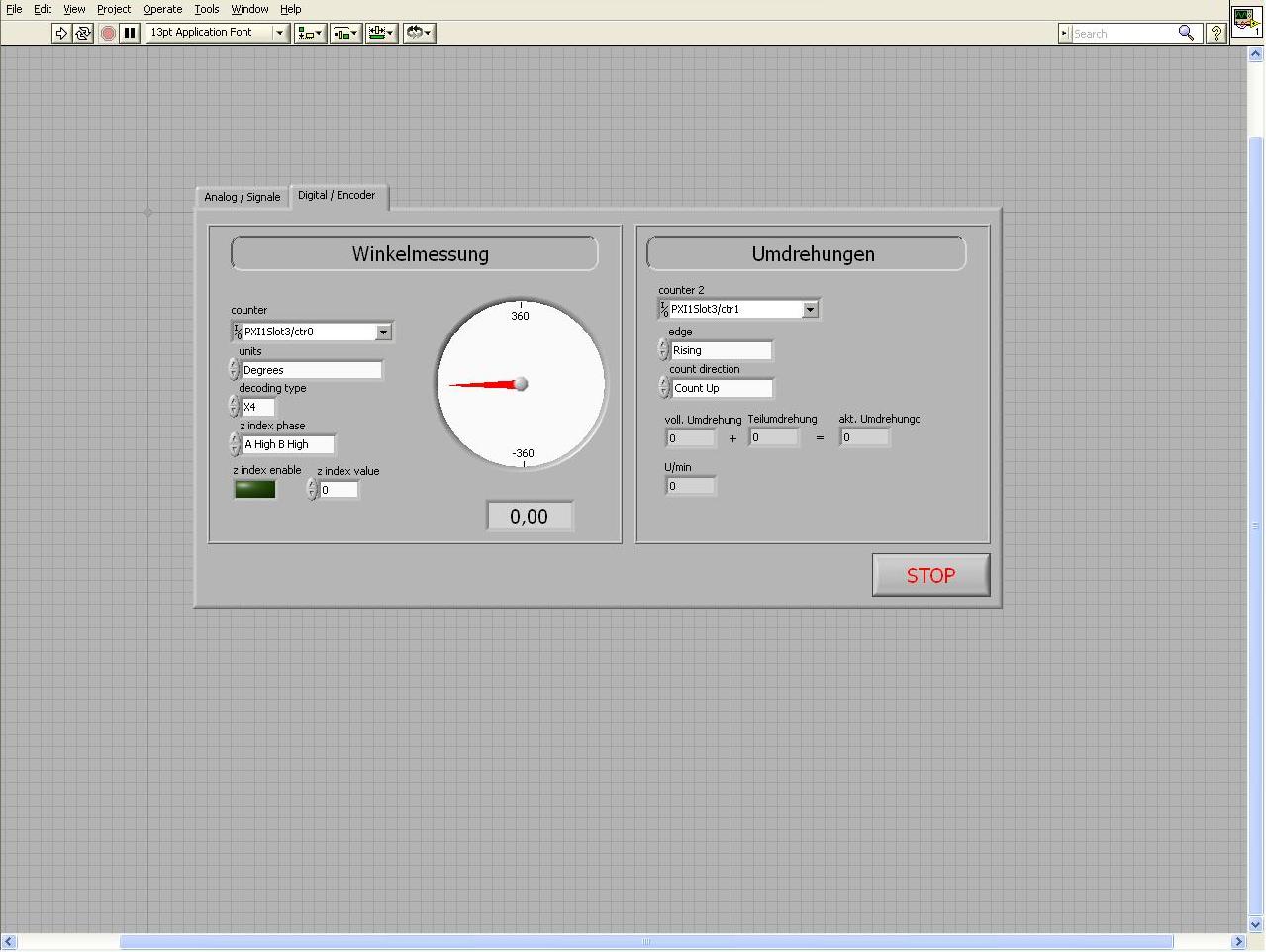The width and height of the screenshot is (1266, 952).
Task: Click the Count Up field
Action: click(x=723, y=388)
